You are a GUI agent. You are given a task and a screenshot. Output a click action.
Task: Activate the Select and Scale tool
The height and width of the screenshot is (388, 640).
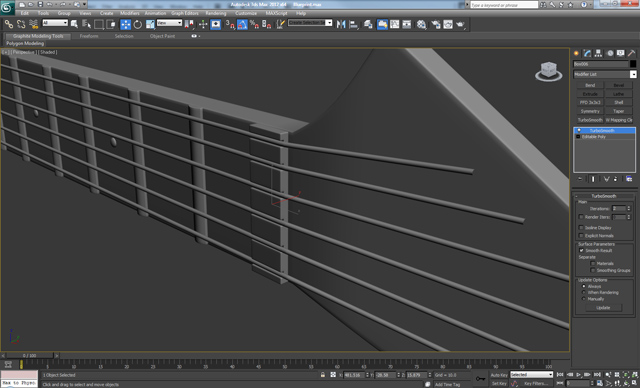click(150, 24)
